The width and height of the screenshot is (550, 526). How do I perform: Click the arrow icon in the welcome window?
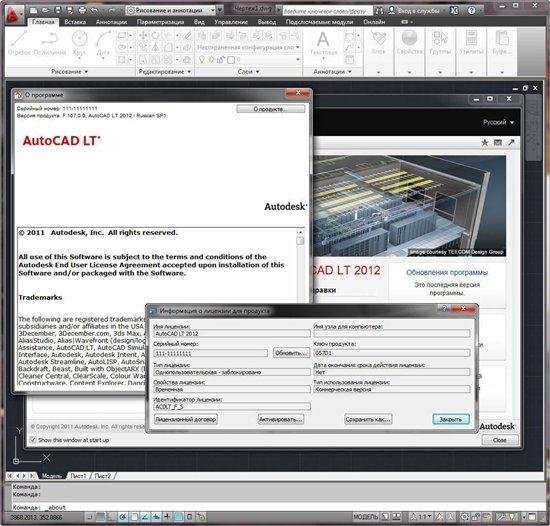[x=511, y=142]
